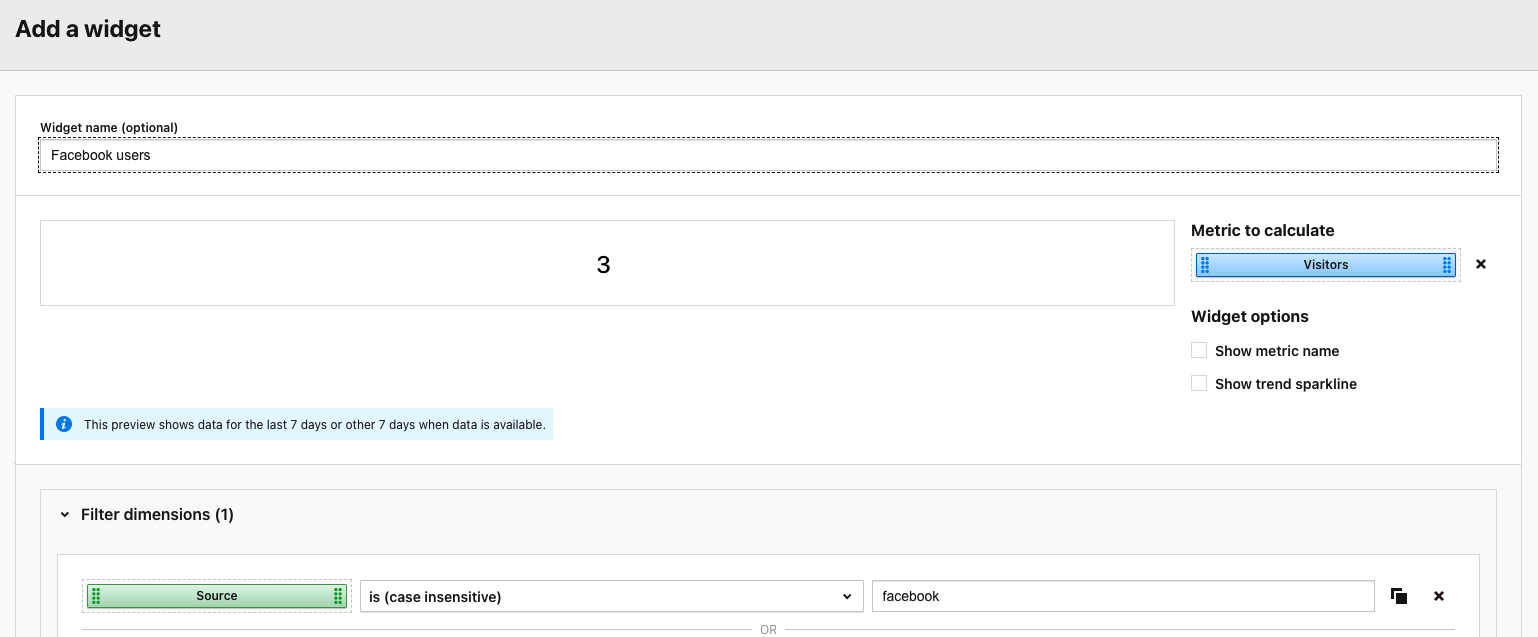The width and height of the screenshot is (1538, 637).
Task: Click the OR divider below the filter
Action: pyautogui.click(x=768, y=630)
